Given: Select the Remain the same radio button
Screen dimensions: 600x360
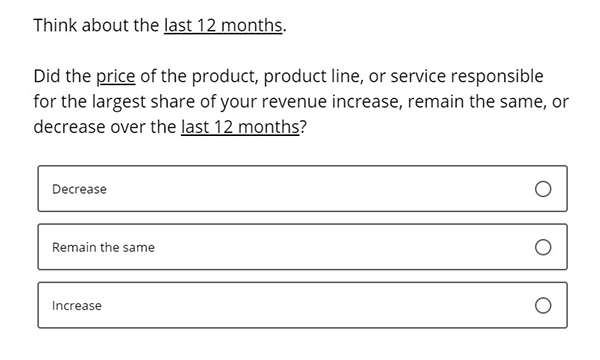Looking at the screenshot, I should (543, 247).
